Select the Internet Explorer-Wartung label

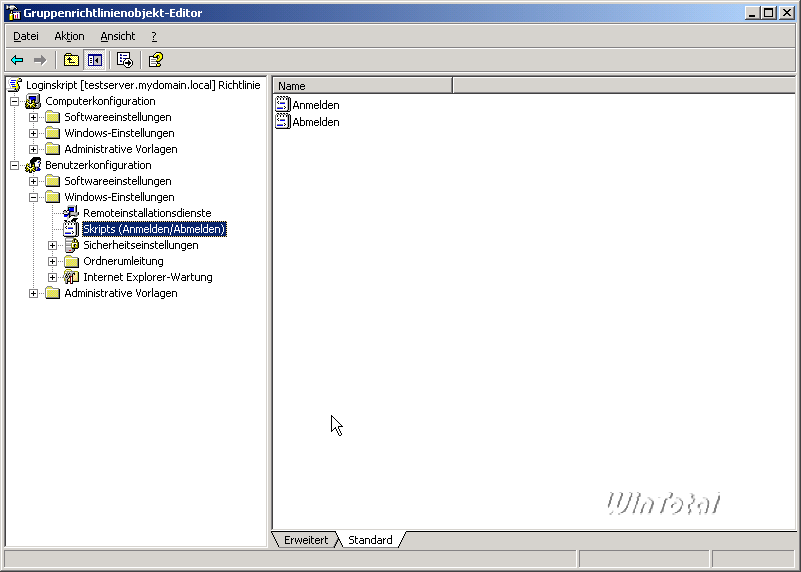coord(148,277)
